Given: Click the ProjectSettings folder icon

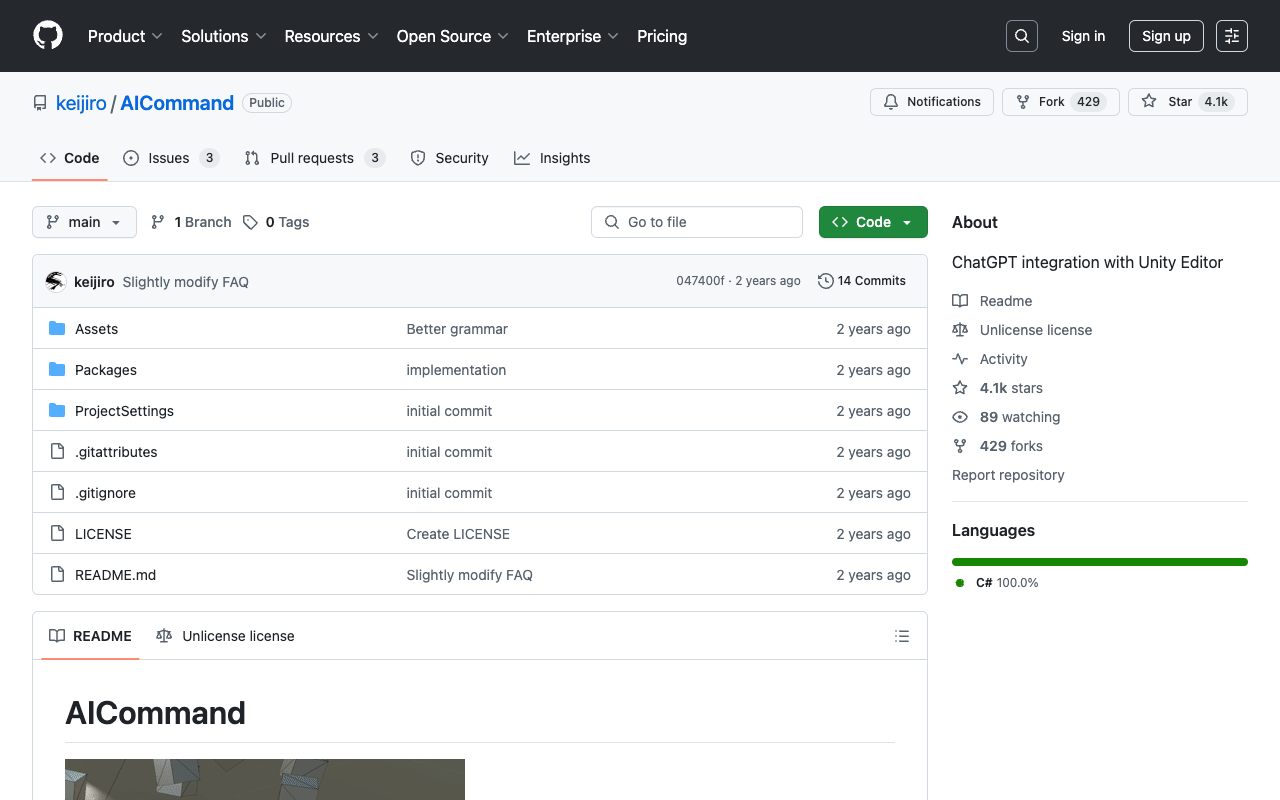Looking at the screenshot, I should tap(57, 411).
